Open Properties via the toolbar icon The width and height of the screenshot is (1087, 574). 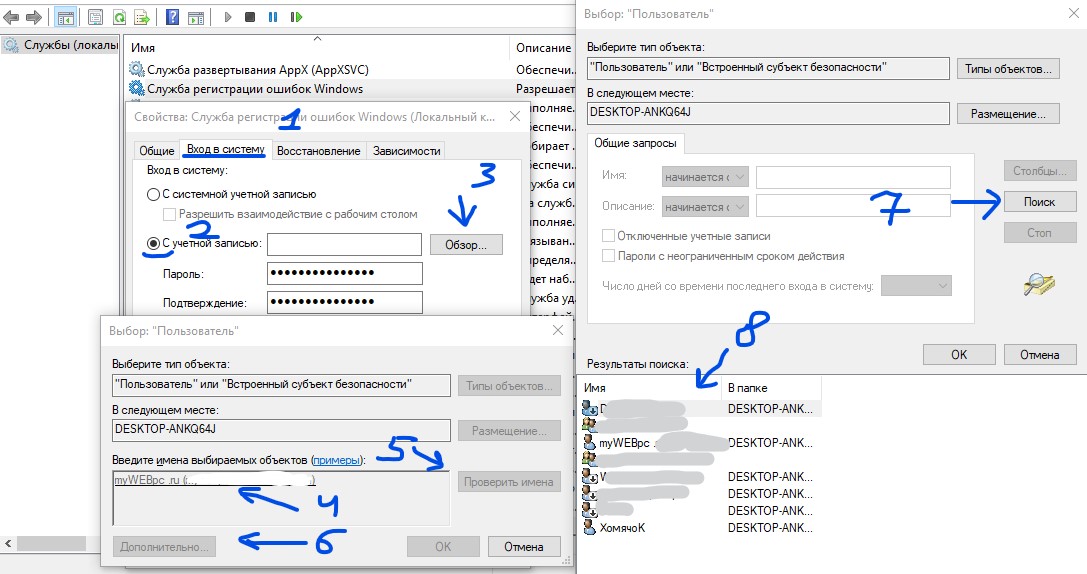[96, 17]
